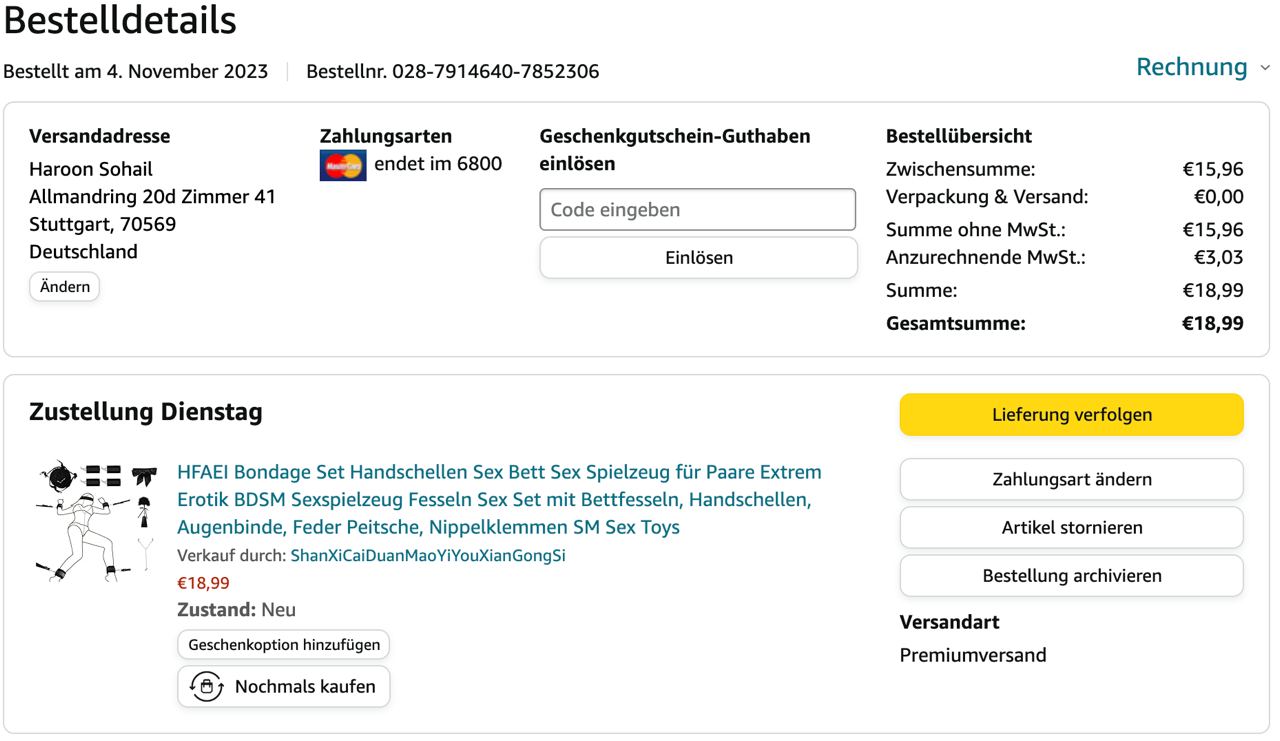Click the red €18,99 item price
Image resolution: width=1280 pixels, height=741 pixels.
pos(203,583)
